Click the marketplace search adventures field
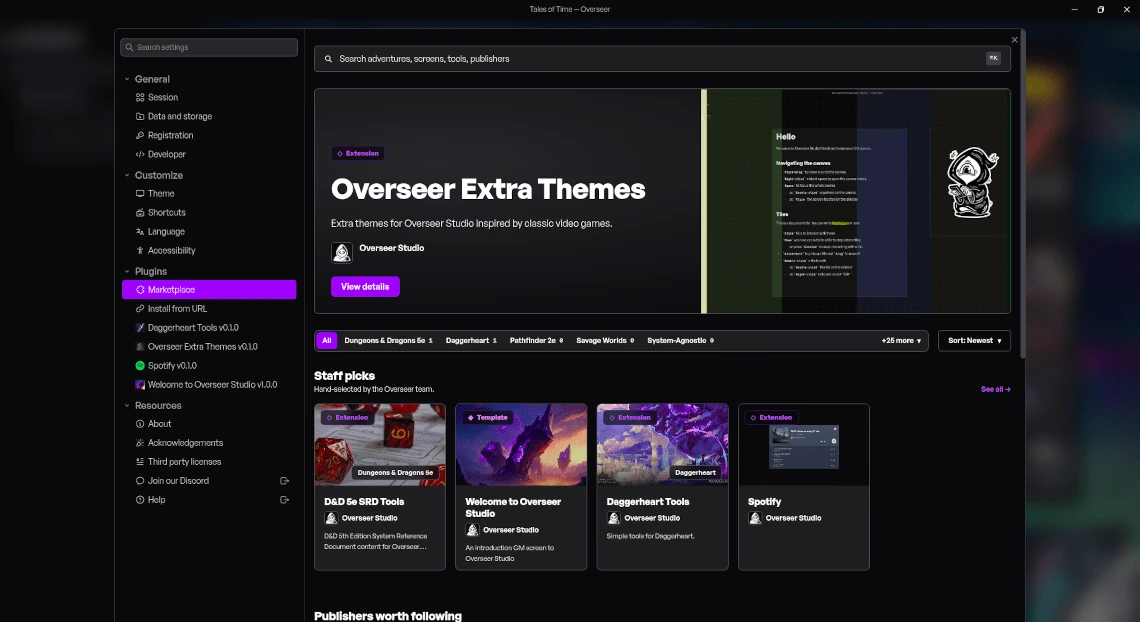 click(x=662, y=59)
